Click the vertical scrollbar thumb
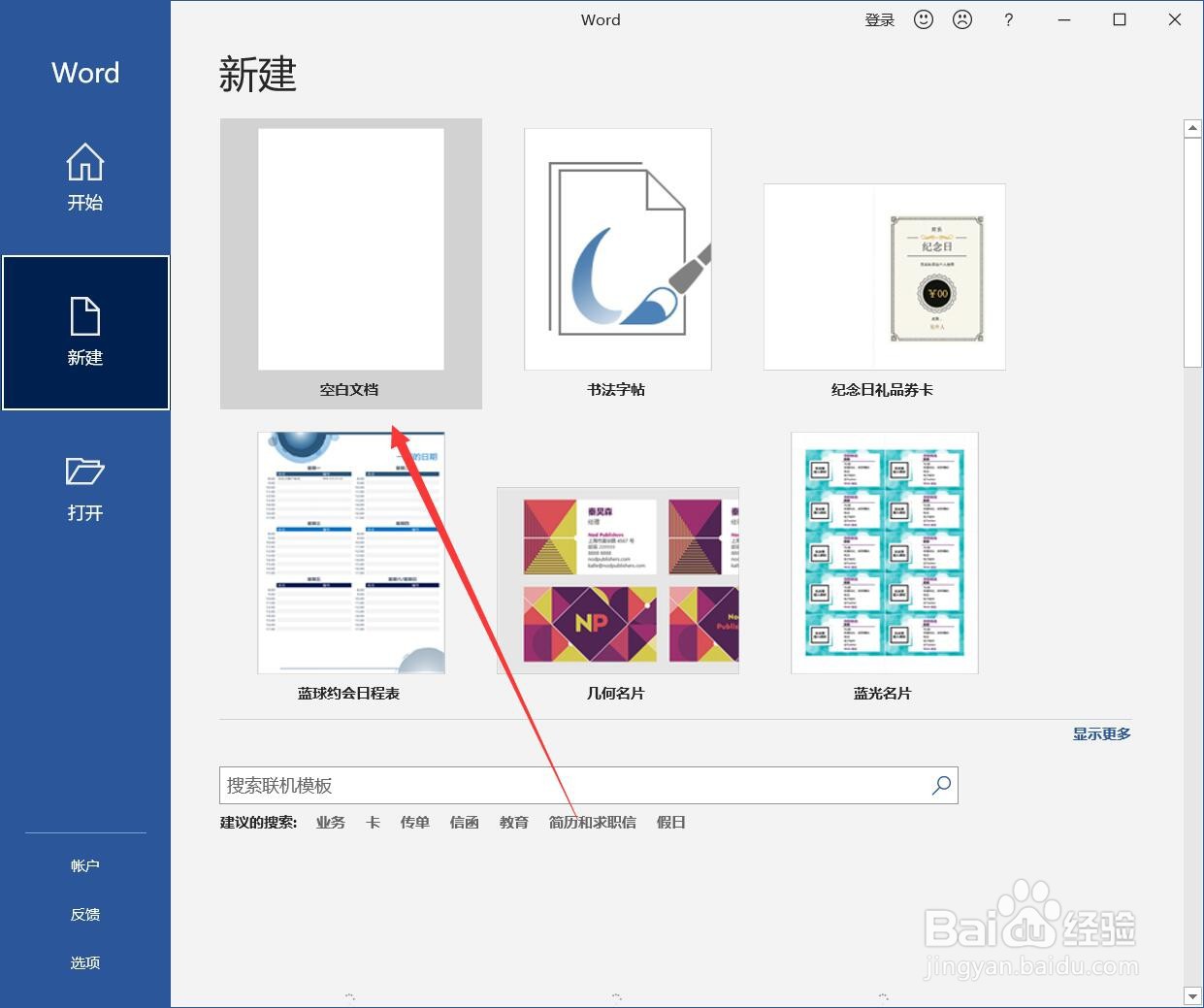The width and height of the screenshot is (1204, 1008). pyautogui.click(x=1193, y=252)
